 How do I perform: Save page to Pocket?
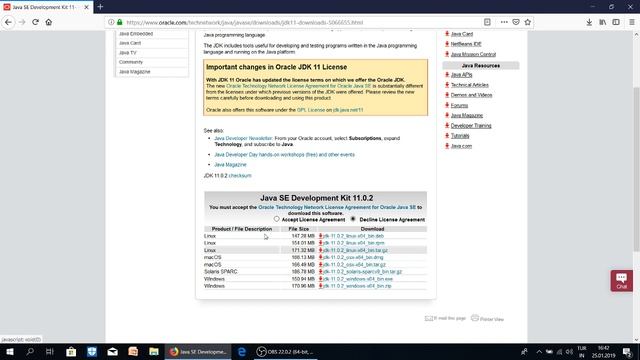516,22
